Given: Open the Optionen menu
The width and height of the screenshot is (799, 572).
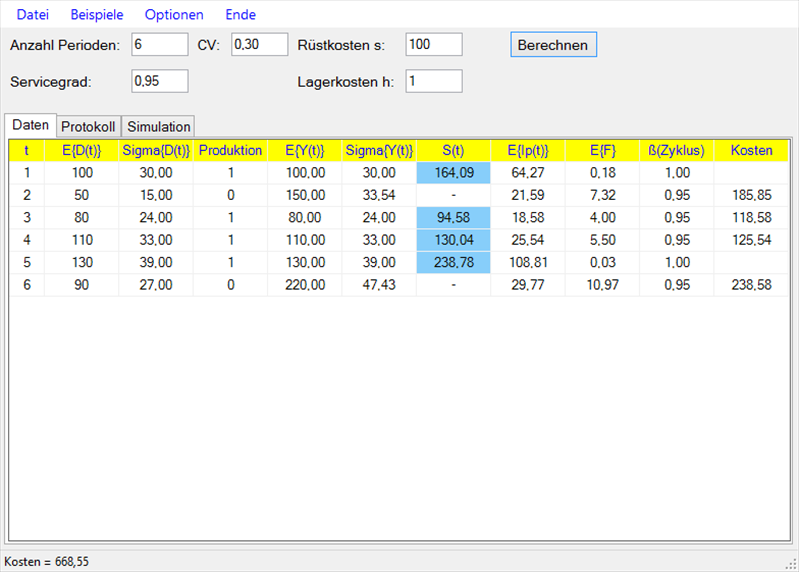Looking at the screenshot, I should pos(174,15).
